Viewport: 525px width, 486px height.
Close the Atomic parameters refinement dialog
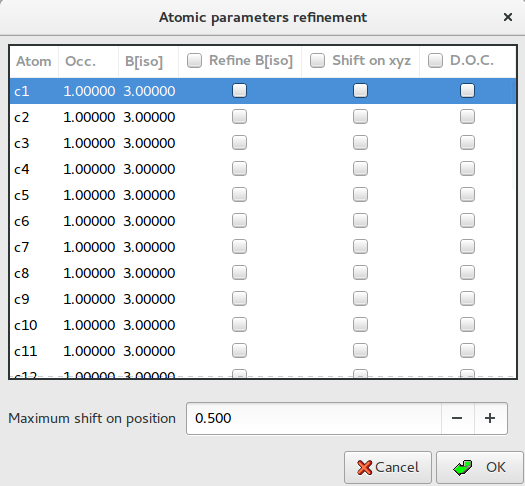click(x=508, y=17)
